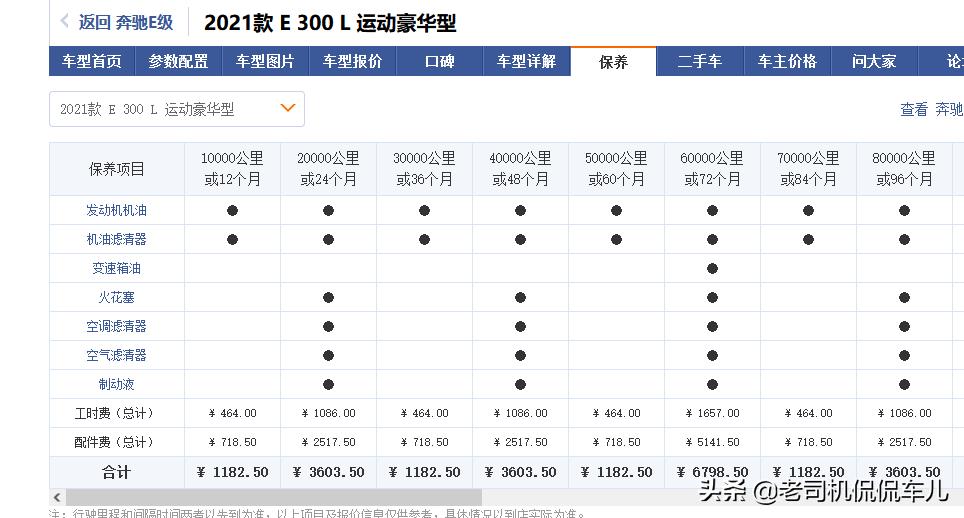Switch to the 车主价格 tab
The width and height of the screenshot is (964, 518).
(787, 61)
